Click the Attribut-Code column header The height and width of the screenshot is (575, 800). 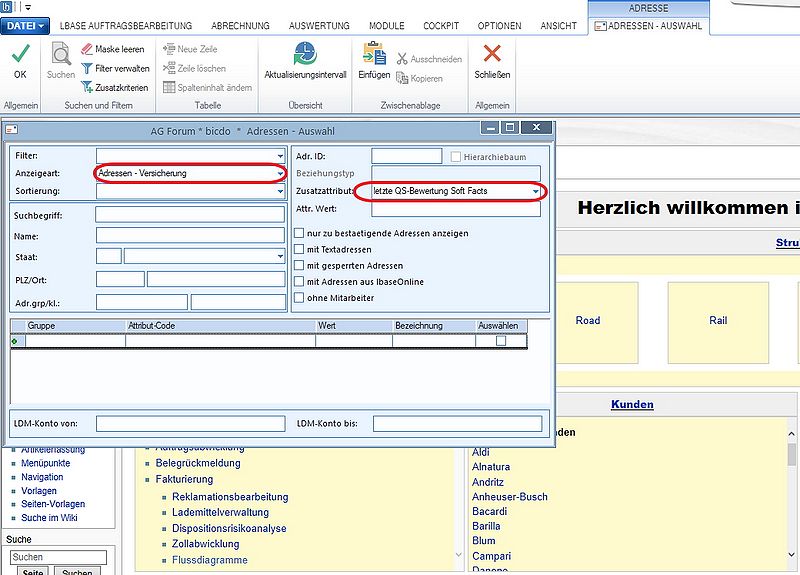220,326
